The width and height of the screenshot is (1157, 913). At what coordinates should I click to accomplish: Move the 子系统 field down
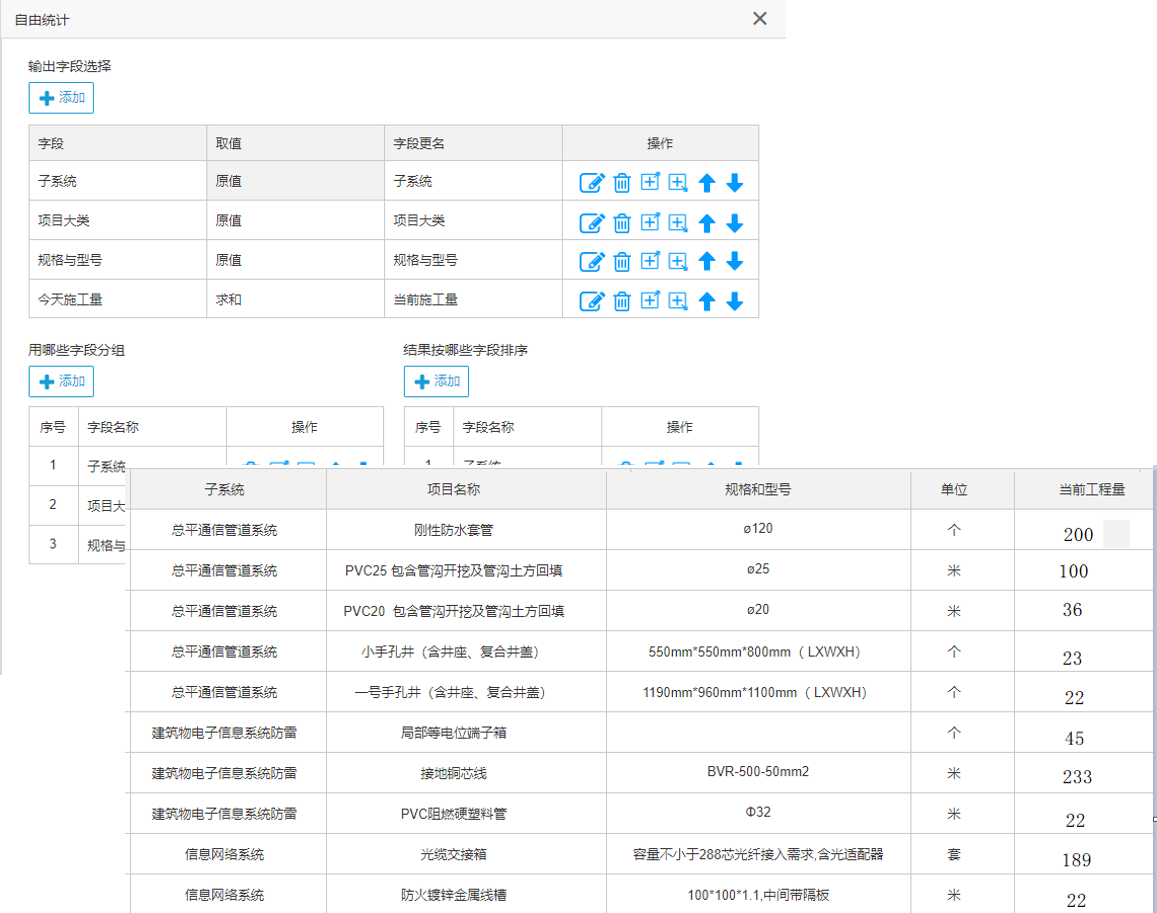734,183
